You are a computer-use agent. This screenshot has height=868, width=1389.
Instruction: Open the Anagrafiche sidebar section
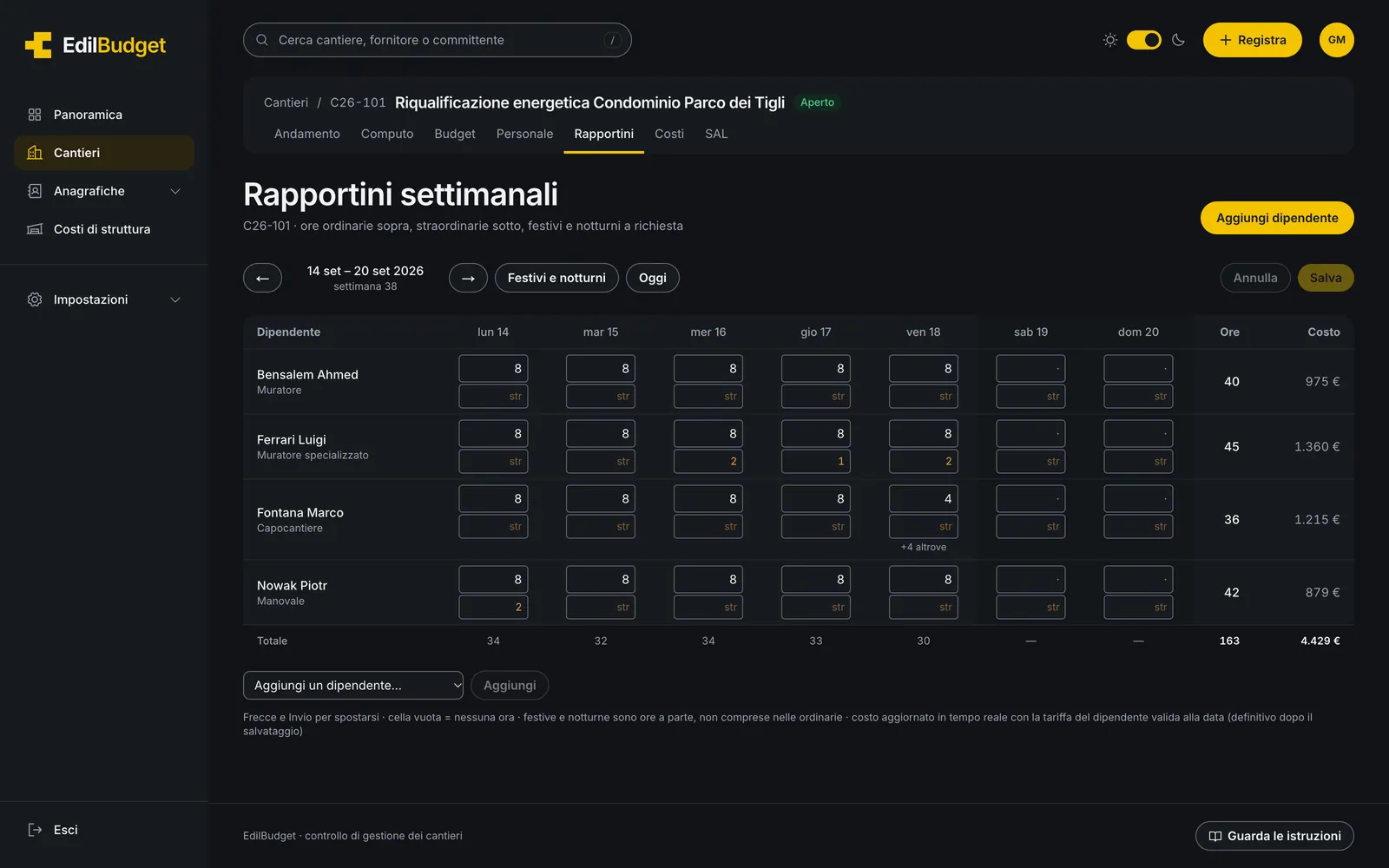(x=104, y=191)
